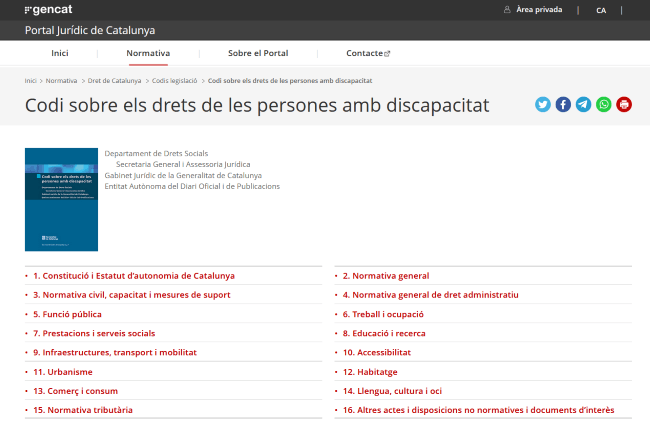
Task: Open 1. Constitució i Estatut d'autonomia de Catalunya
Action: (x=134, y=276)
